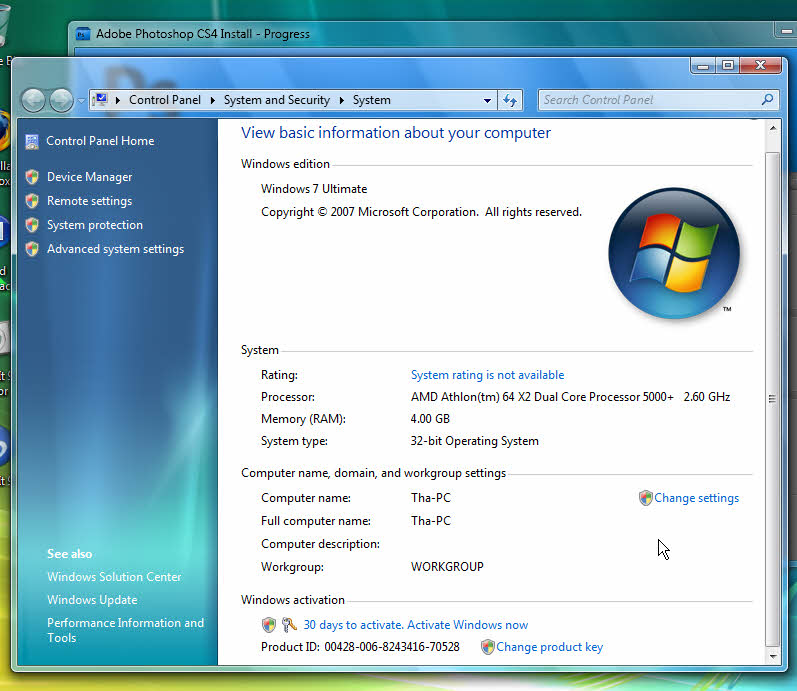Click the Product ID number text
797x691 pixels.
[x=392, y=647]
